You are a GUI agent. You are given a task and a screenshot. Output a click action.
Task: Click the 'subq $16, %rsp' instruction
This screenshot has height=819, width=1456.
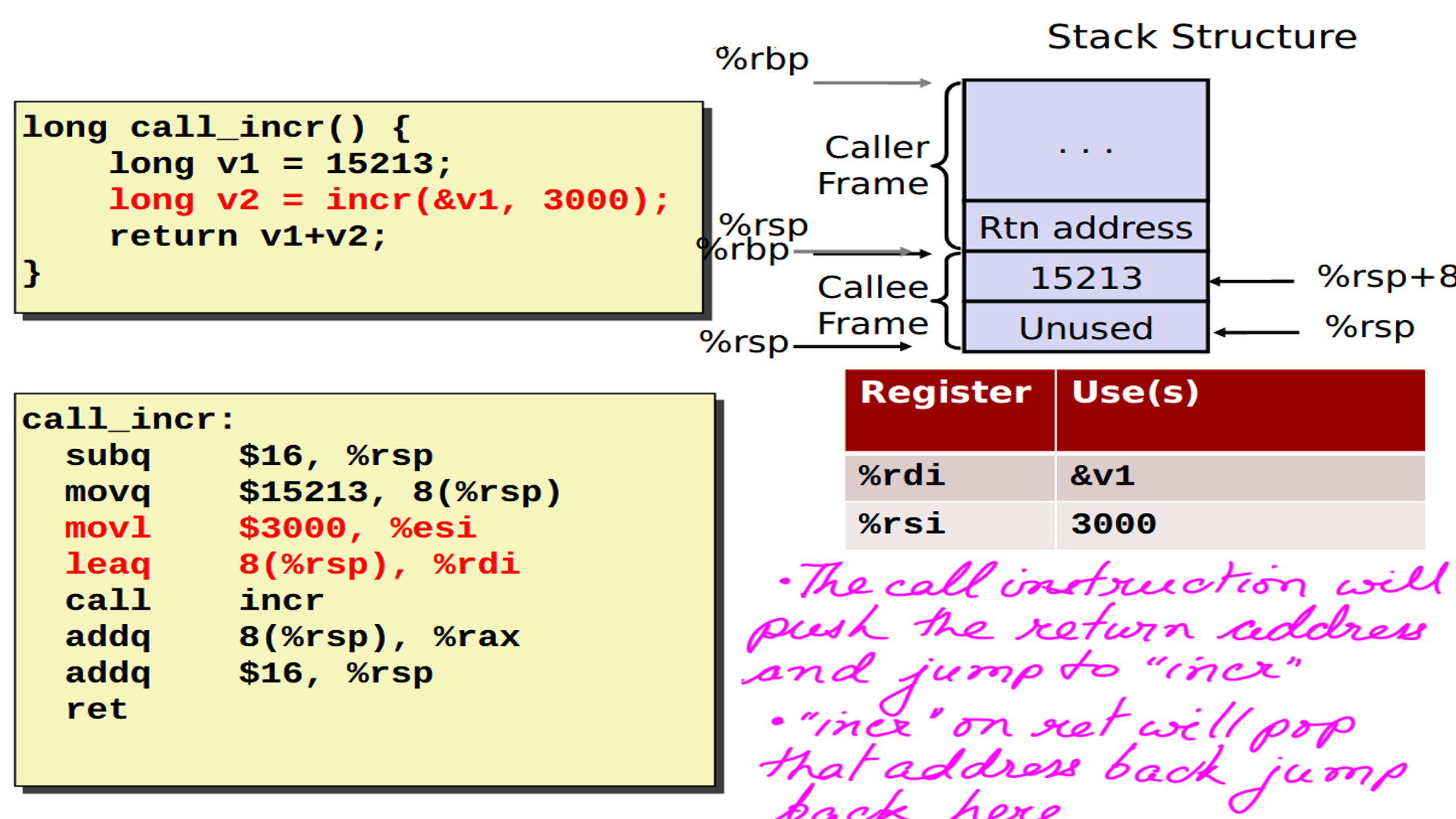point(249,456)
